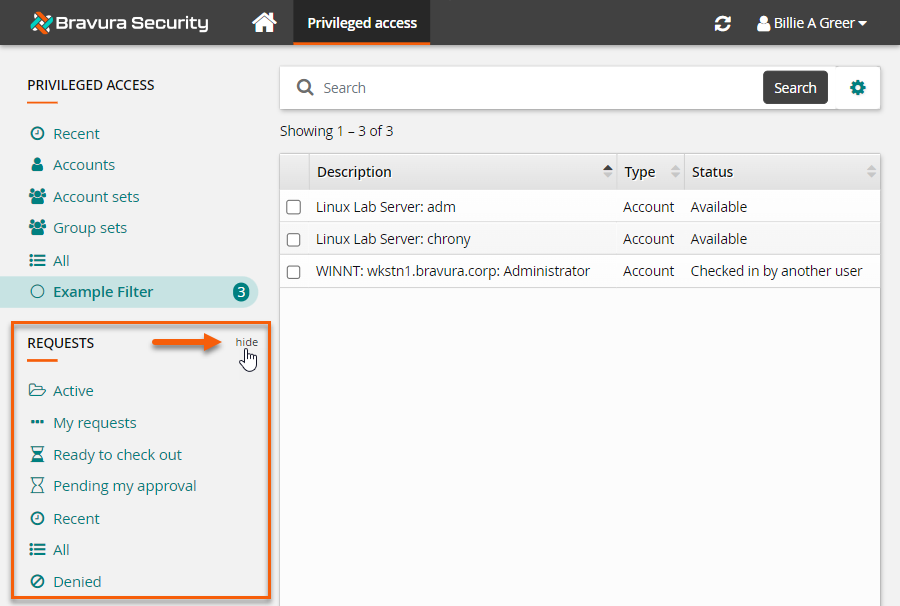Click the refresh icon in header
Screen dimensions: 900x606
coord(722,23)
